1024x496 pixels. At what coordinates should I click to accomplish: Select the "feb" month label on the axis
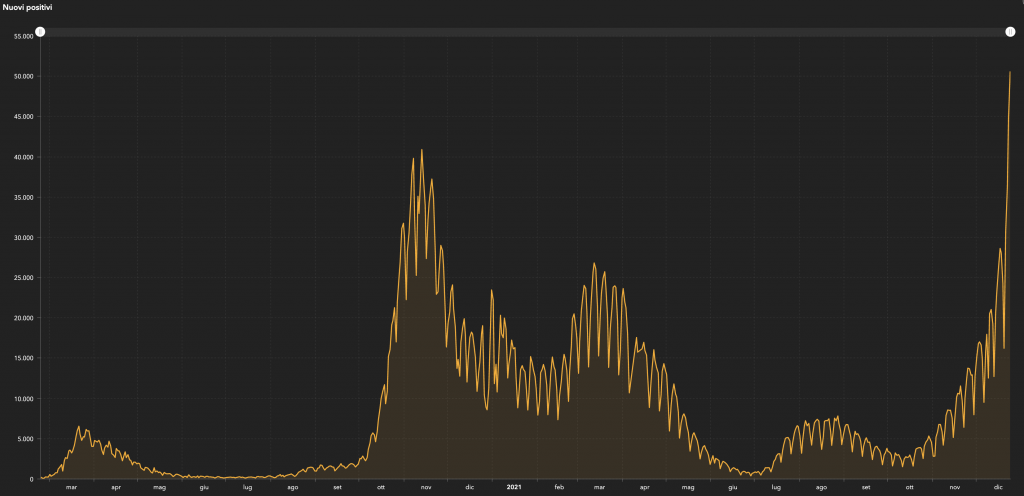559,487
